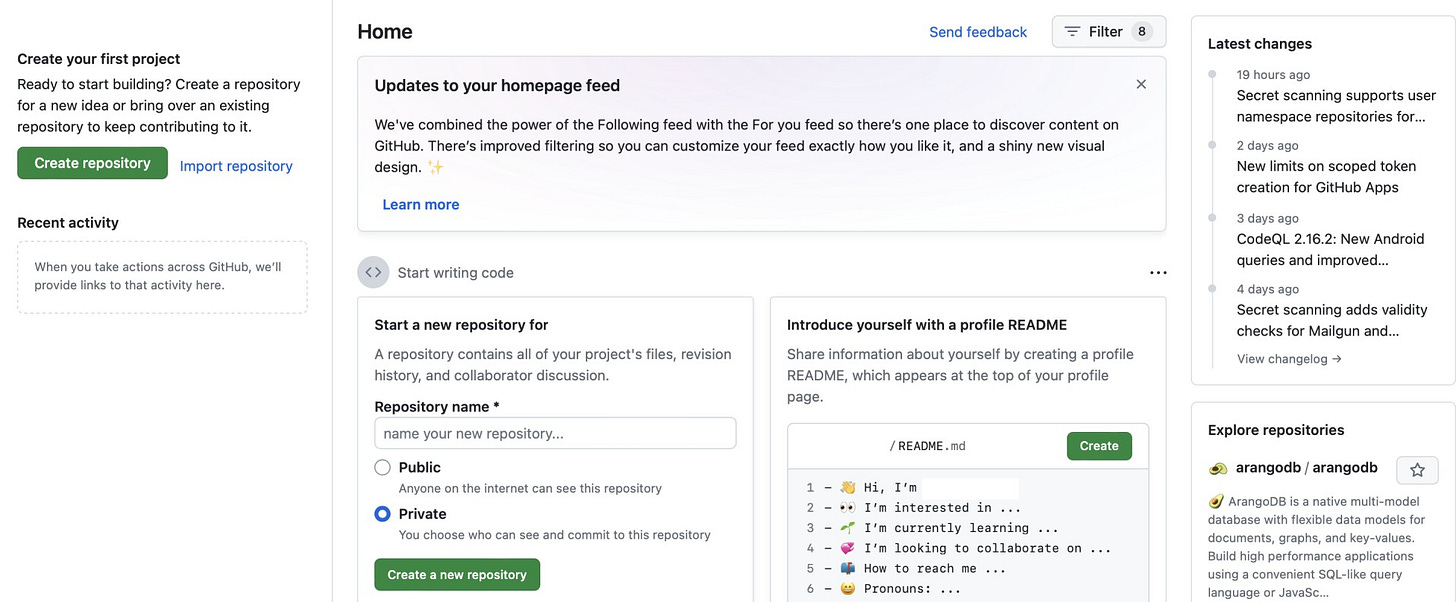This screenshot has width=1456, height=602.
Task: Click README line 2 'I'm interested in ...'
Action: click(x=943, y=507)
